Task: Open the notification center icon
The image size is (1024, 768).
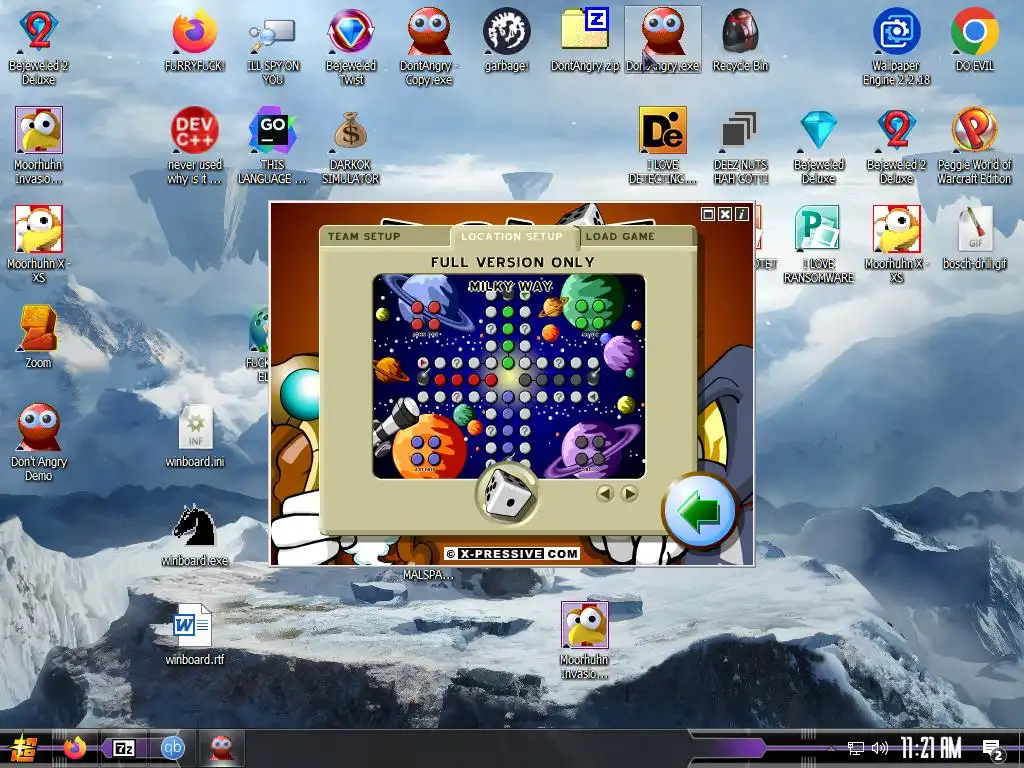Action: [x=993, y=750]
